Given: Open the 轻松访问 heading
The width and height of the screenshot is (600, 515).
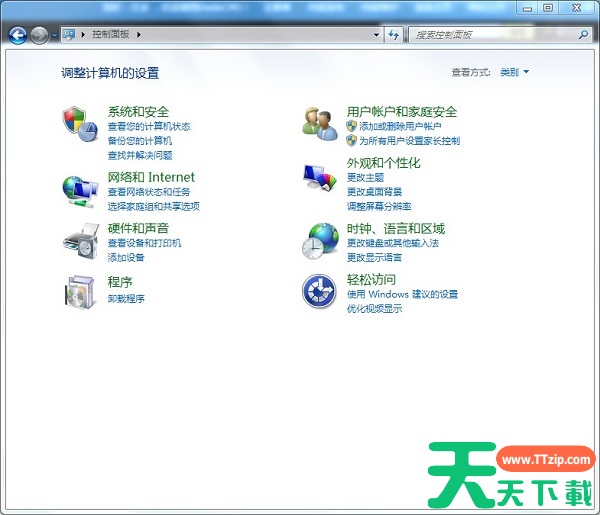Looking at the screenshot, I should point(371,280).
